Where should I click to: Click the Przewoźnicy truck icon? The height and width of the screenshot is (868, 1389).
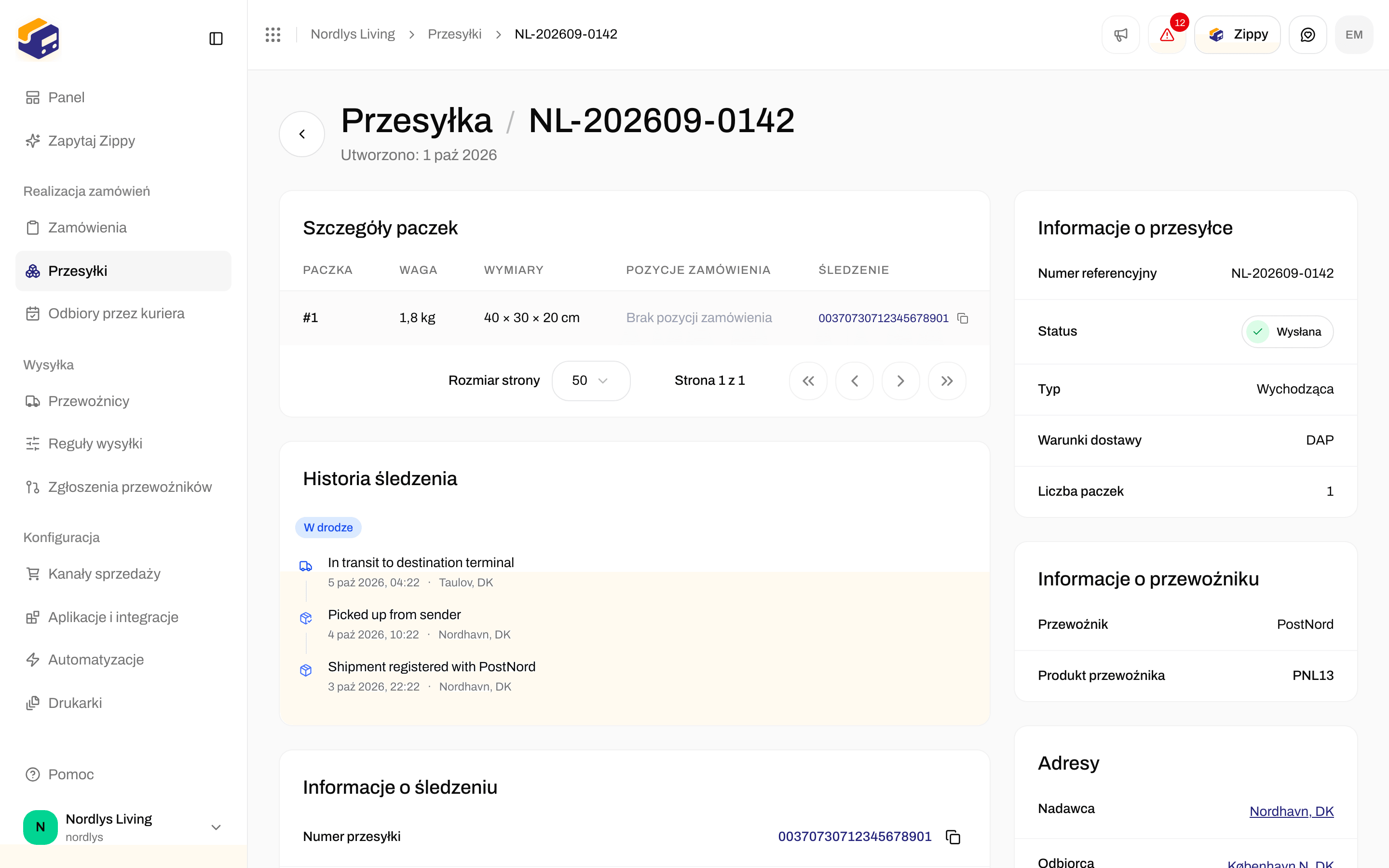[33, 401]
